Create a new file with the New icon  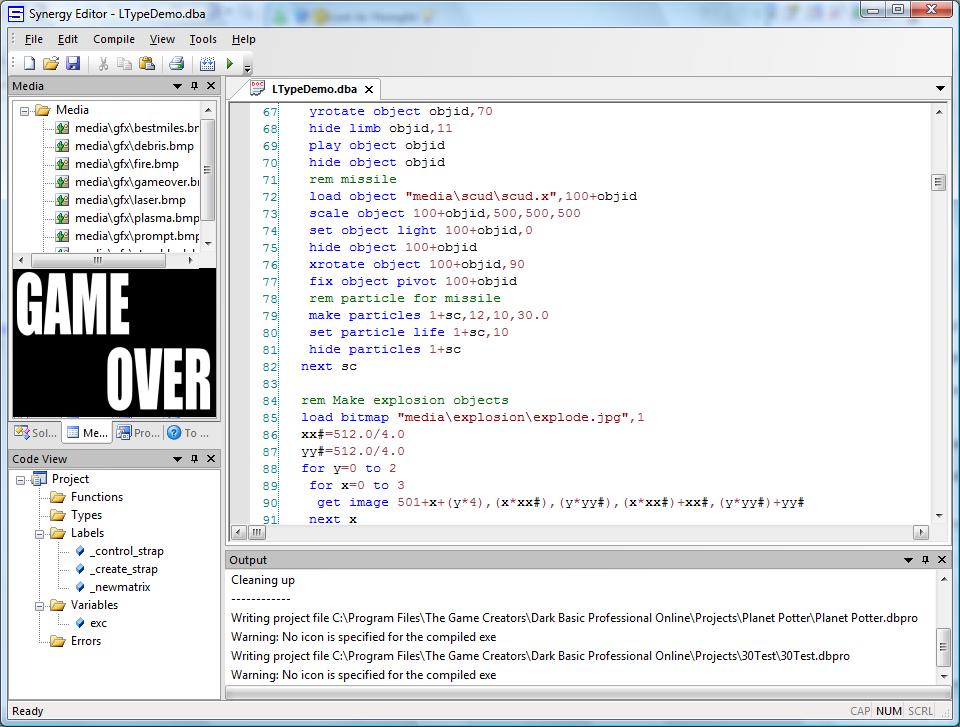(29, 63)
